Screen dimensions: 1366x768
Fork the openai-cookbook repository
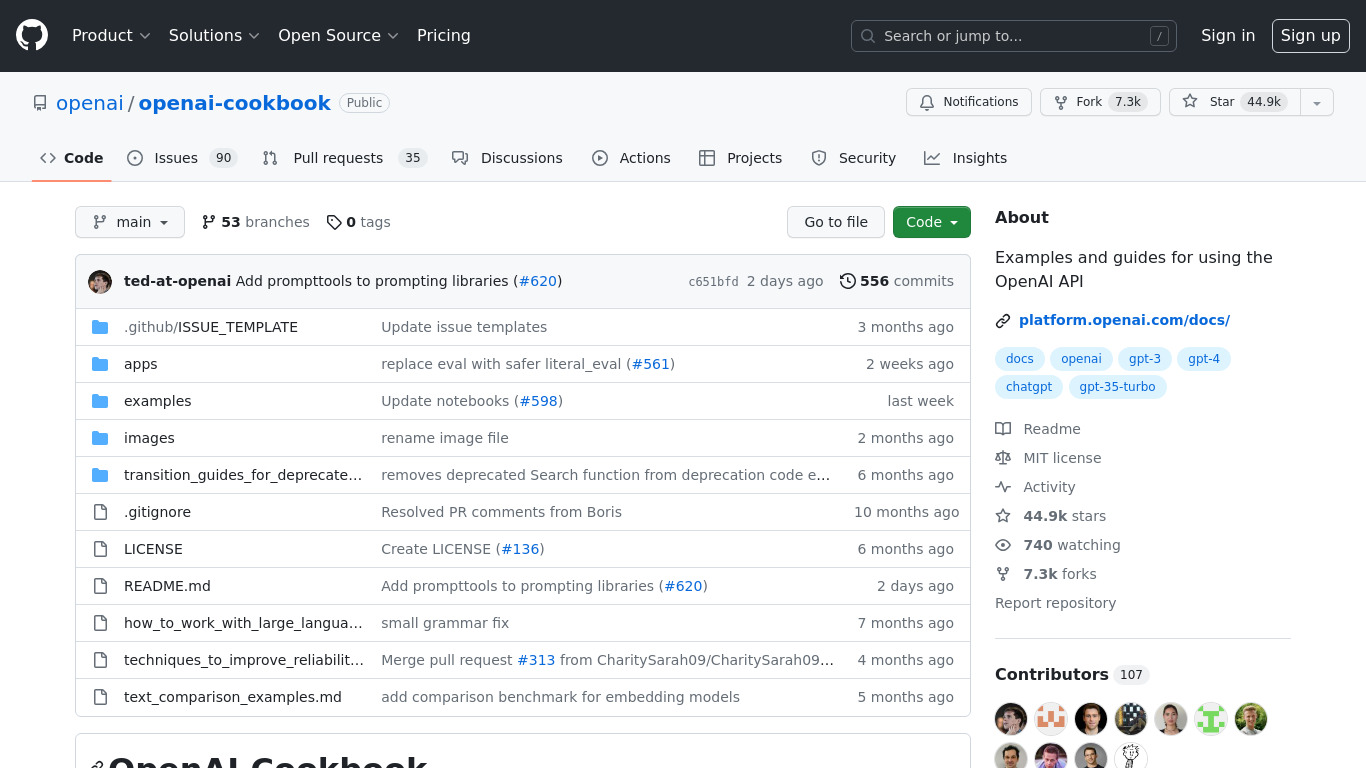[1100, 102]
